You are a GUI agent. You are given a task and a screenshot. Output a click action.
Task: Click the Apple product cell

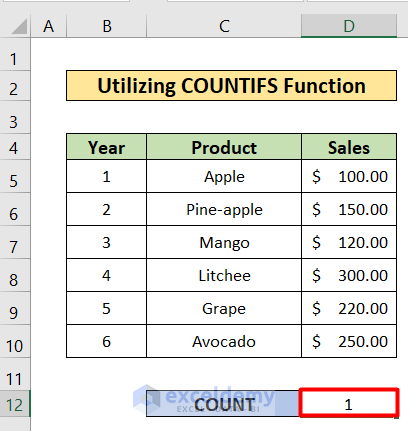tap(224, 176)
